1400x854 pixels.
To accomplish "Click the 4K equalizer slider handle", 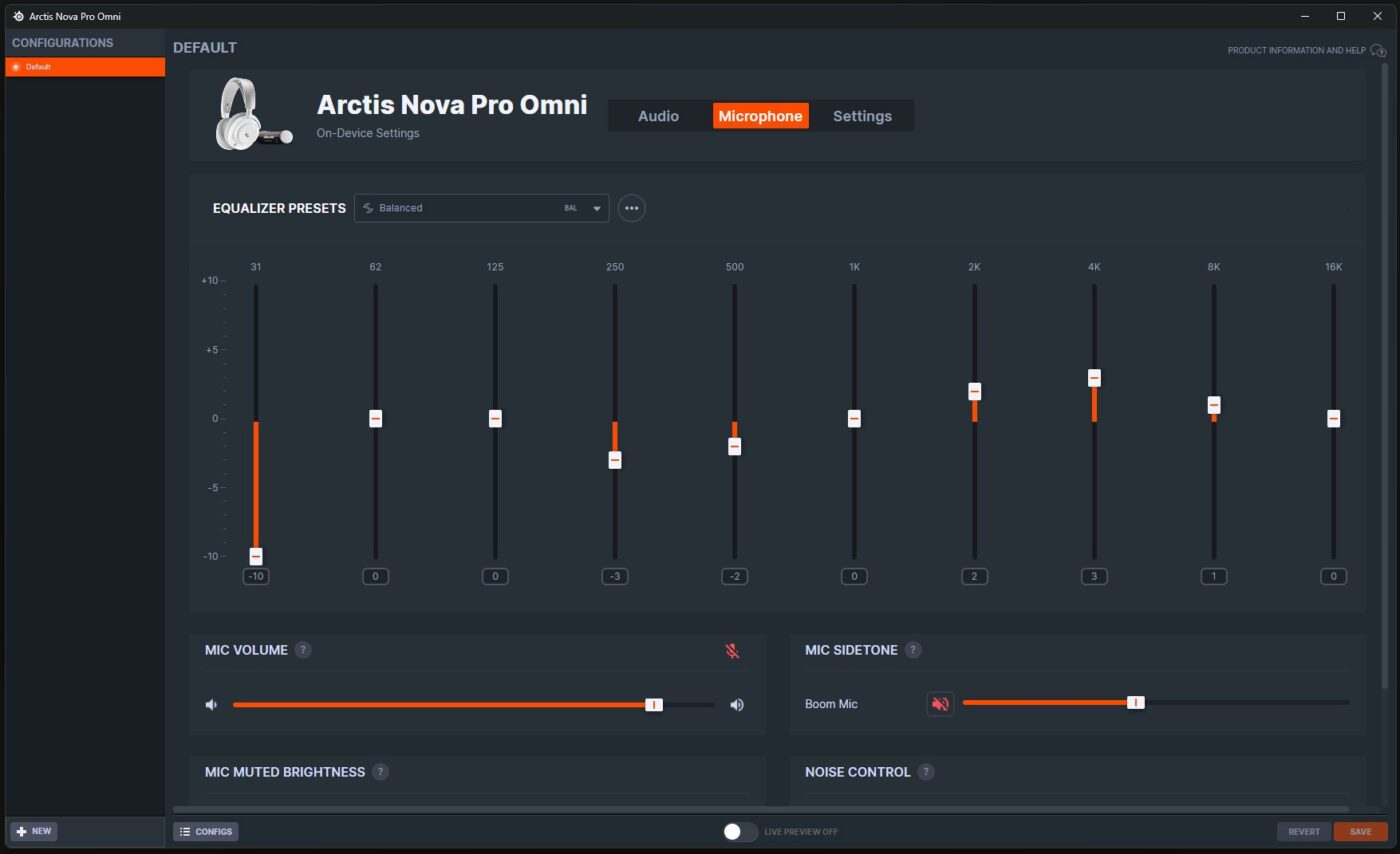I will tap(1094, 378).
